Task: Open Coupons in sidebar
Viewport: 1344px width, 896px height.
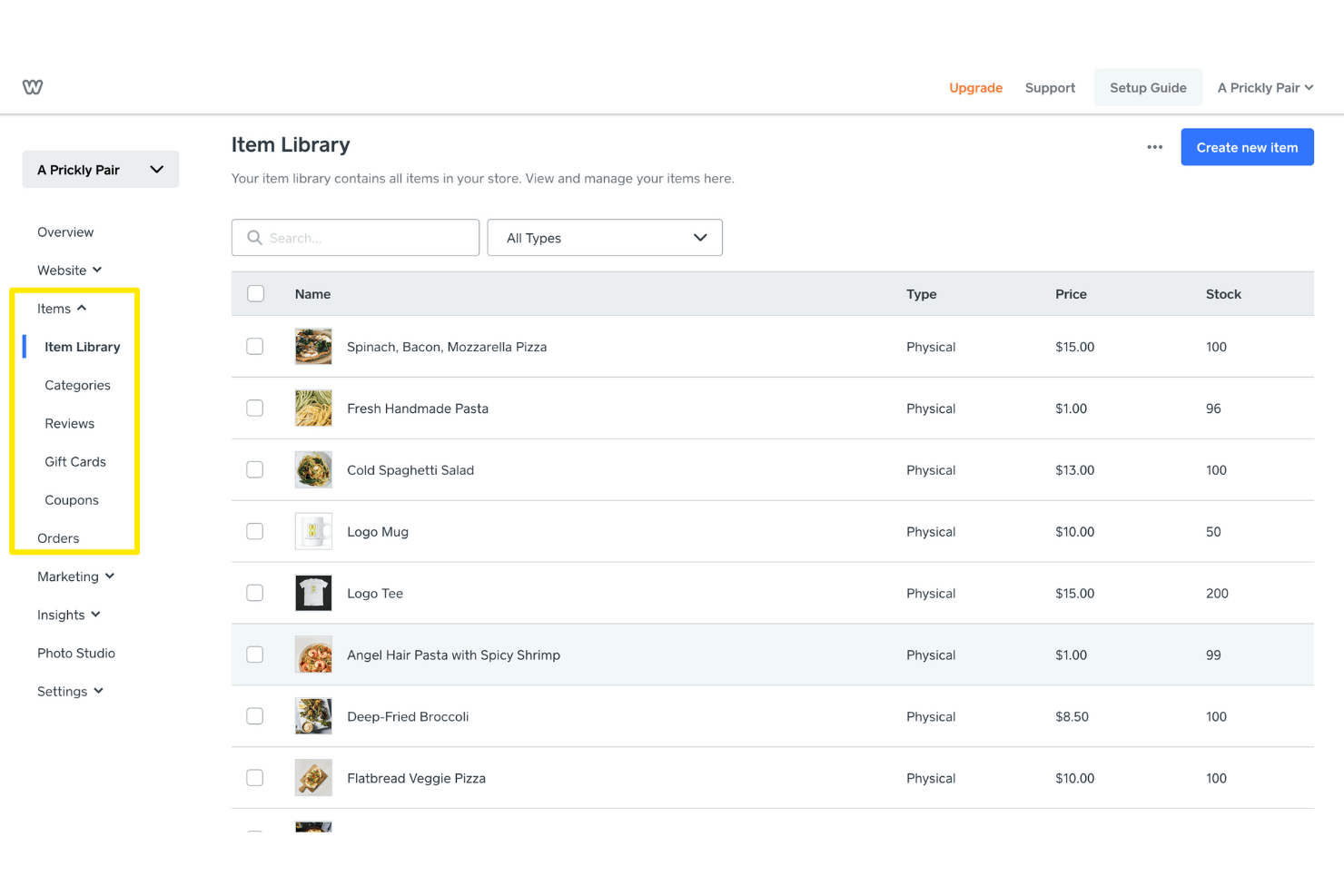Action: click(x=72, y=500)
